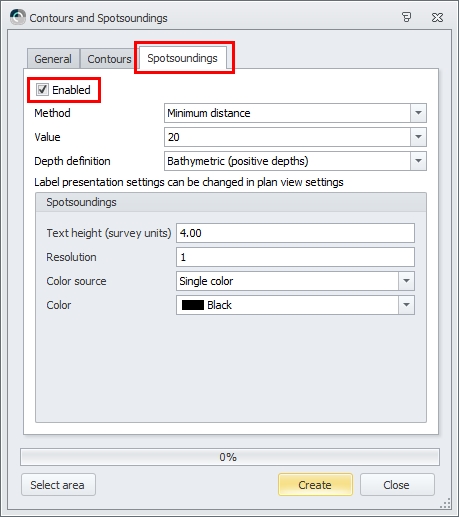Open the Method dropdown arrow

click(x=418, y=113)
